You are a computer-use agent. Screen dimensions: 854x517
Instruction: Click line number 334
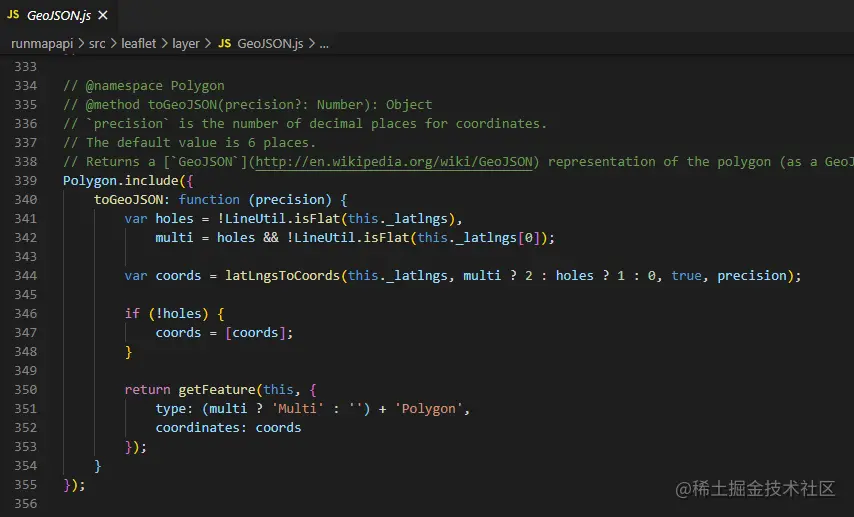pyautogui.click(x=26, y=86)
